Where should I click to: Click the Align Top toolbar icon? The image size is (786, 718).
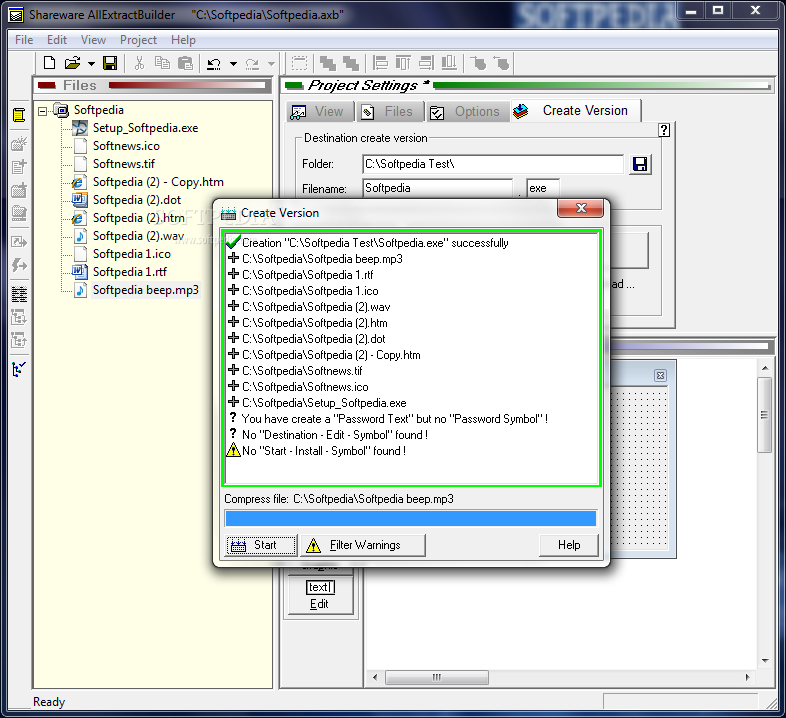403,63
